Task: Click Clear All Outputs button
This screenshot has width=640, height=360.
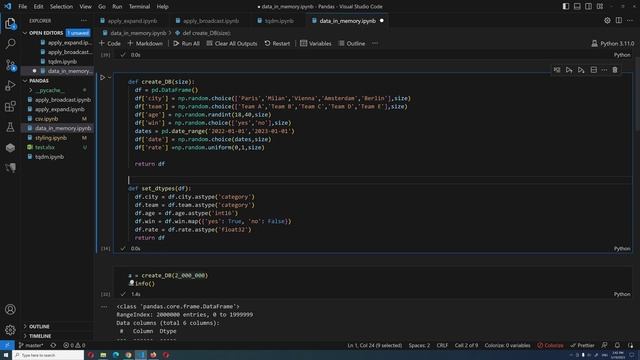Action: (x=232, y=43)
